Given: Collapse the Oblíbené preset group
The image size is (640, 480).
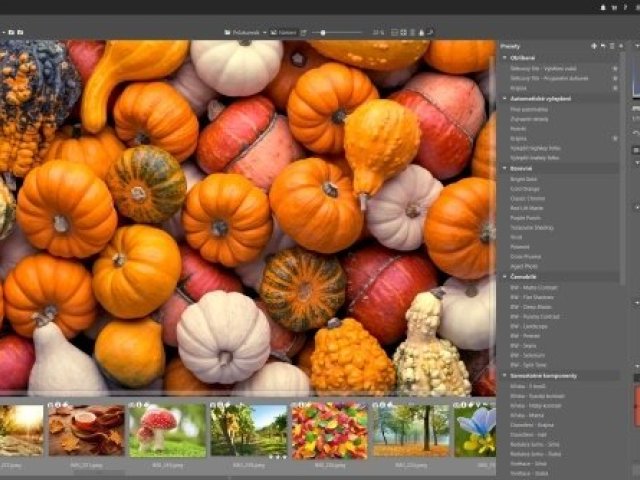Looking at the screenshot, I should (505, 58).
